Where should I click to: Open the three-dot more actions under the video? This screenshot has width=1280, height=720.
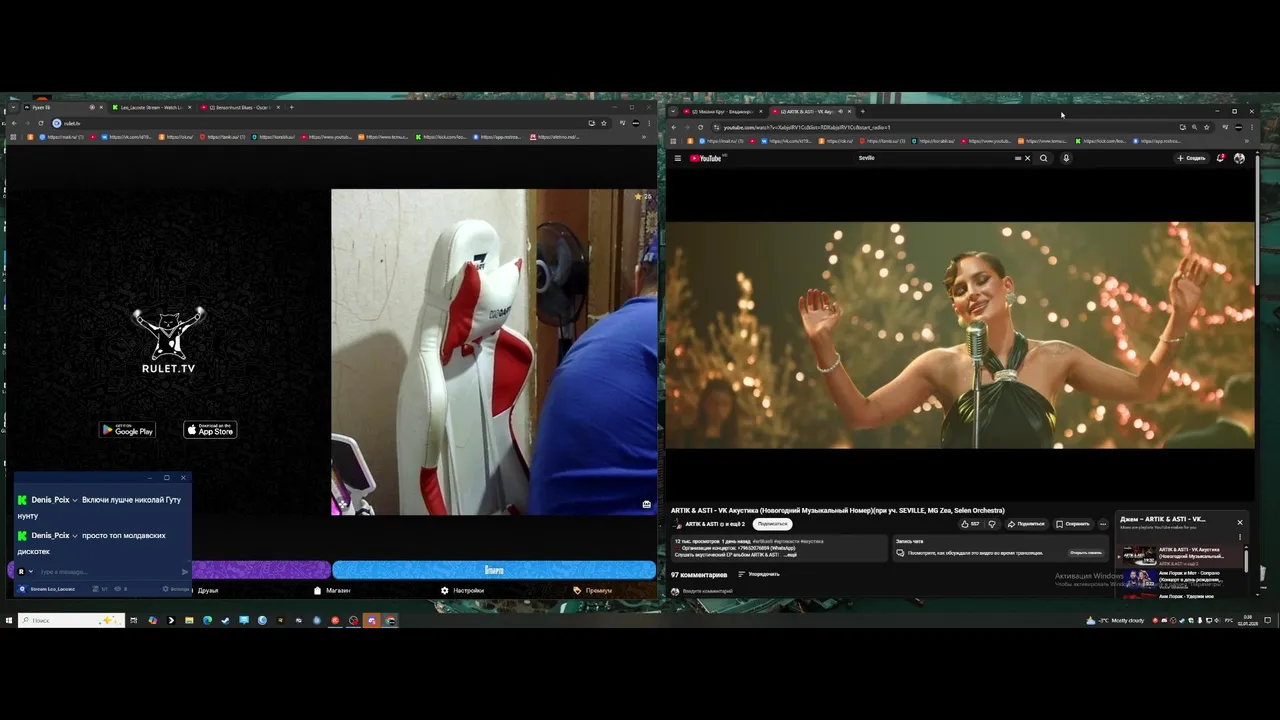(1103, 524)
